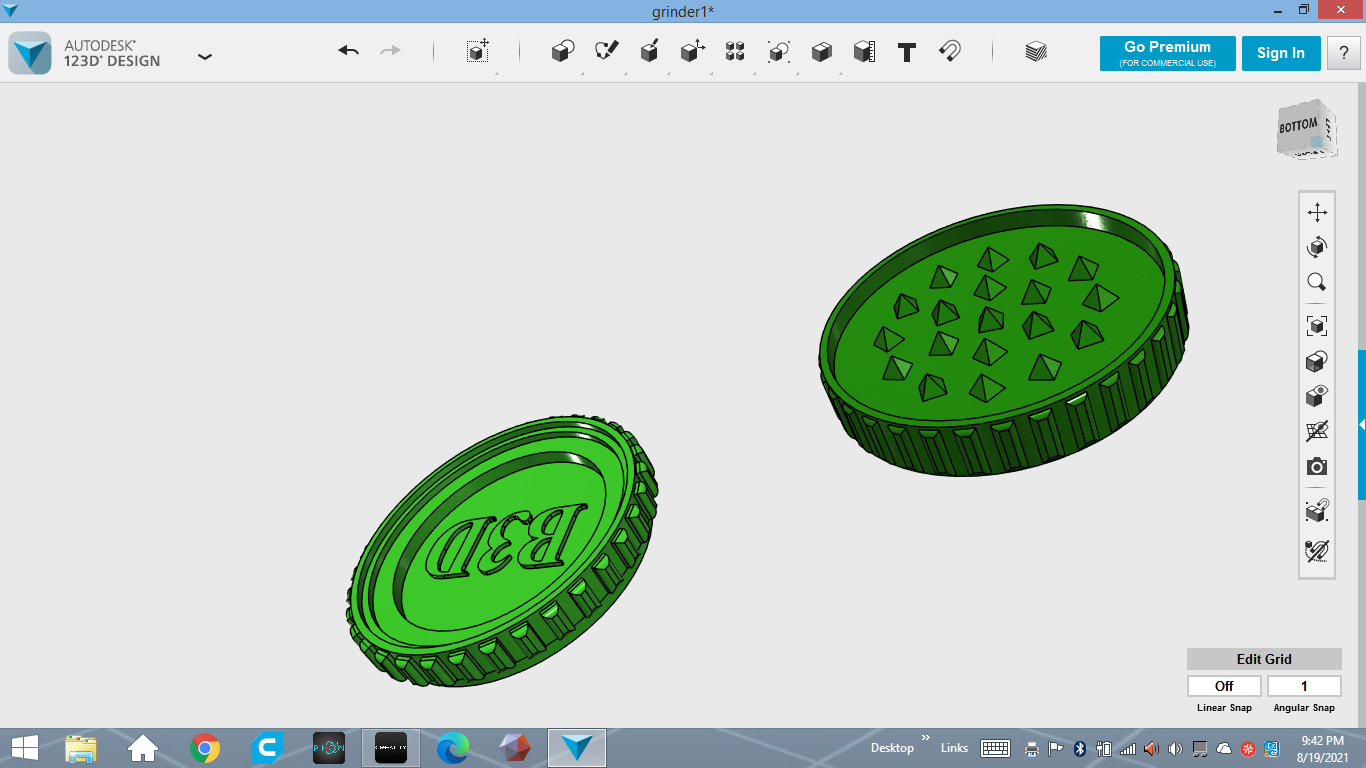
Task: Open help with question mark button
Action: (x=1344, y=53)
